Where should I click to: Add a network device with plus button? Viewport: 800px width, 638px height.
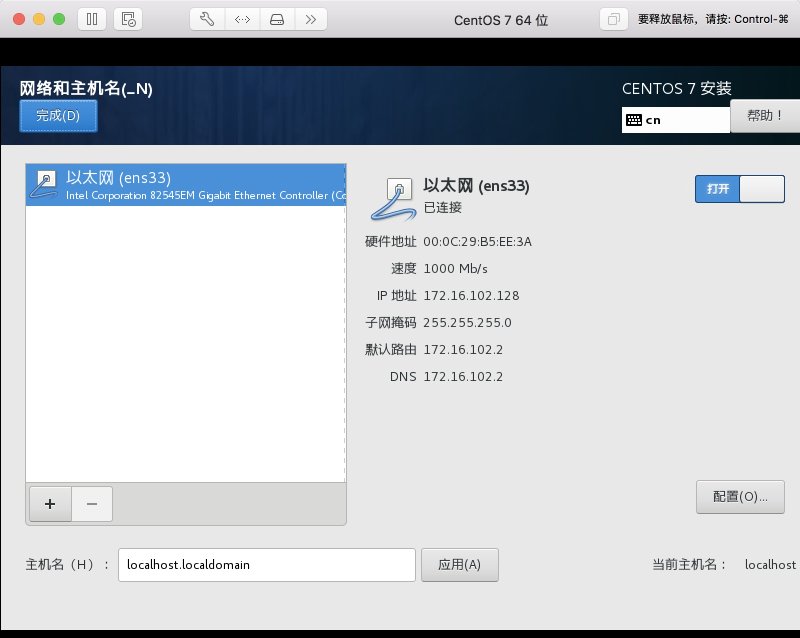(x=50, y=504)
